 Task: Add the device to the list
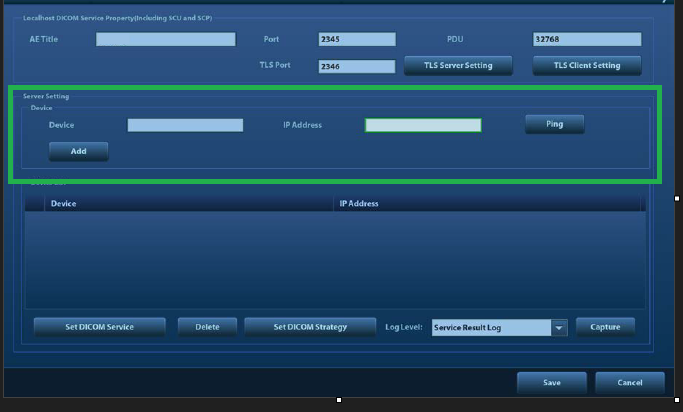(x=78, y=151)
